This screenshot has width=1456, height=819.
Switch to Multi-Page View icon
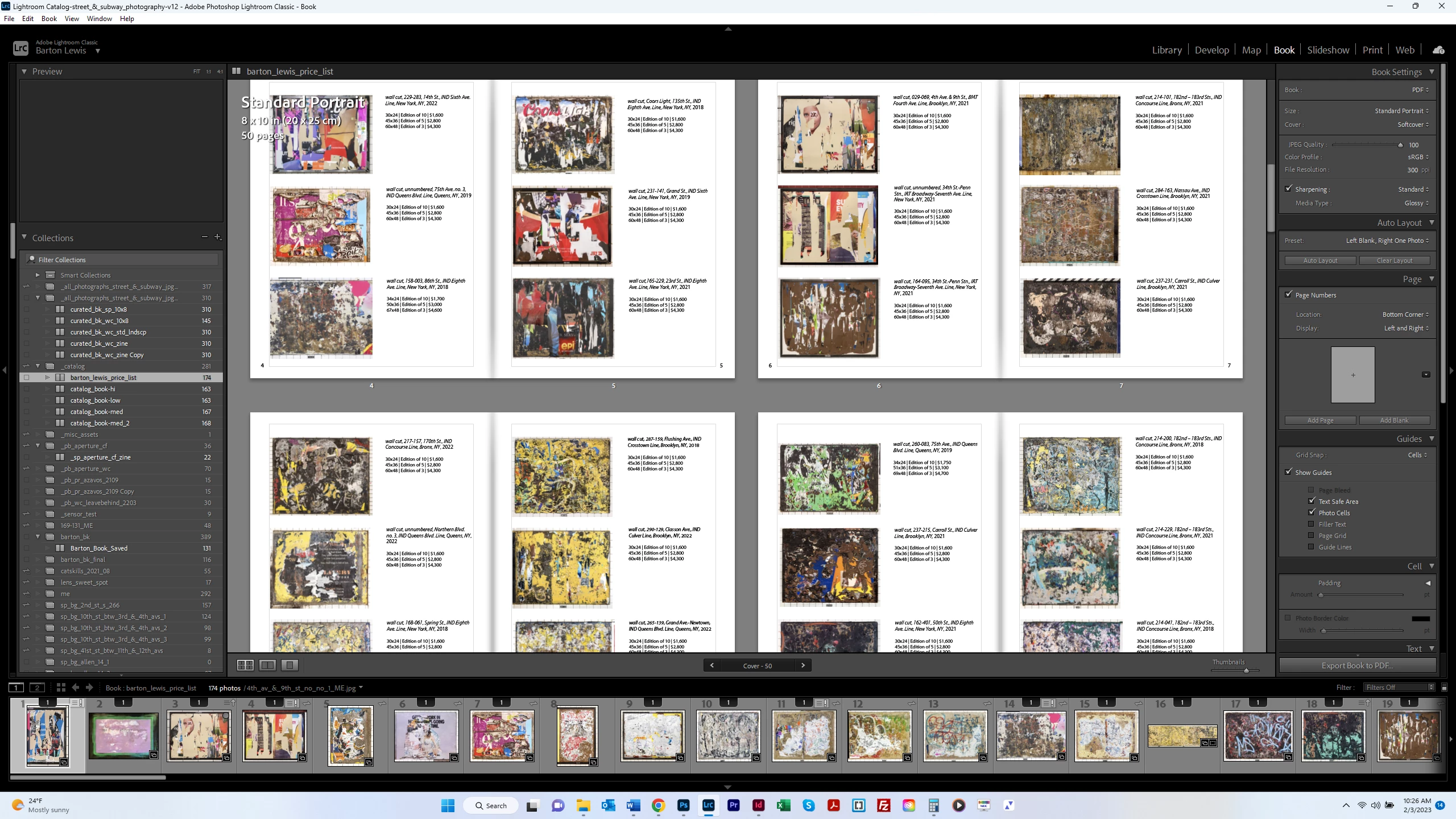[x=245, y=665]
